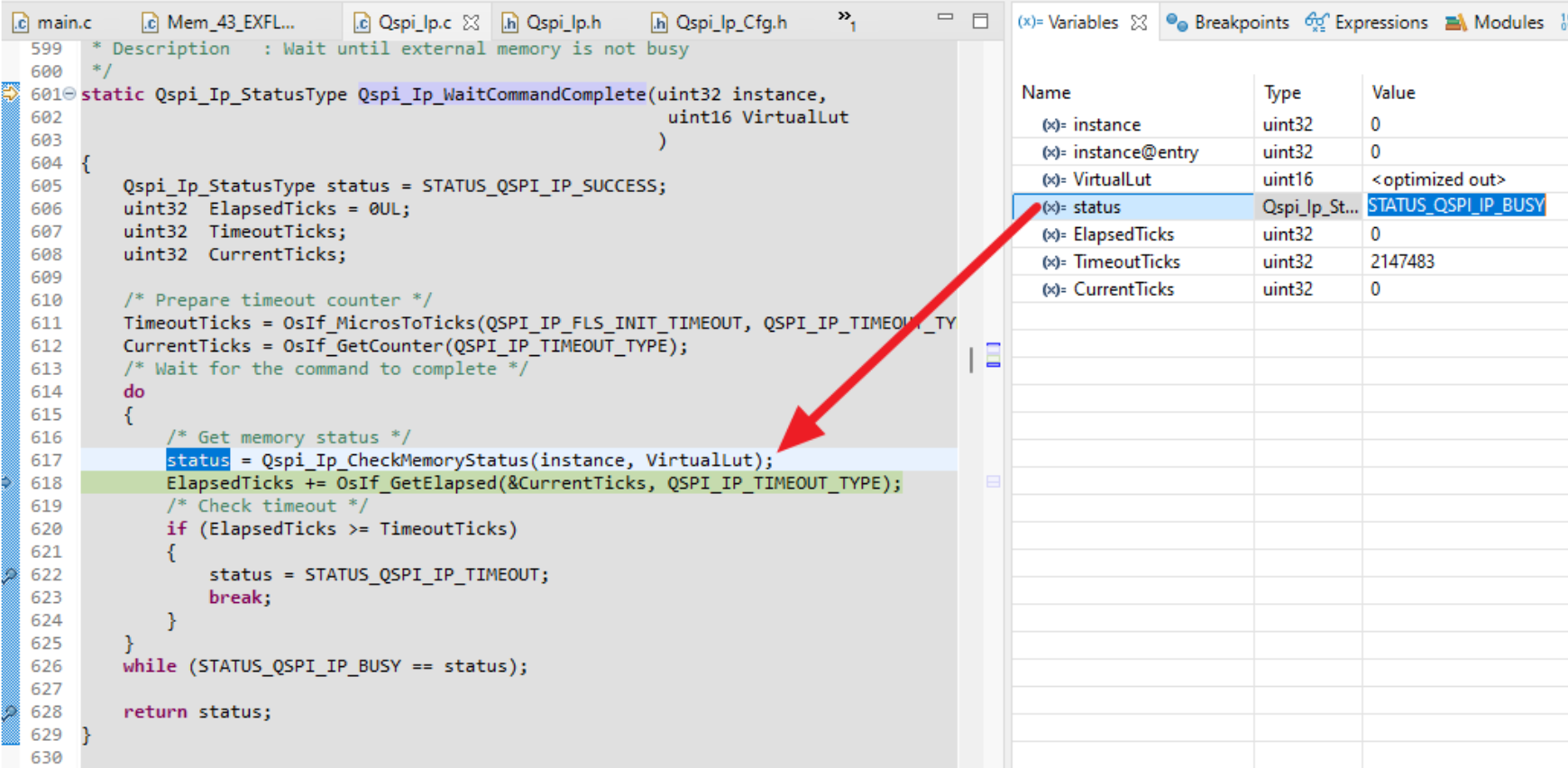Click the Type column header

1282,93
